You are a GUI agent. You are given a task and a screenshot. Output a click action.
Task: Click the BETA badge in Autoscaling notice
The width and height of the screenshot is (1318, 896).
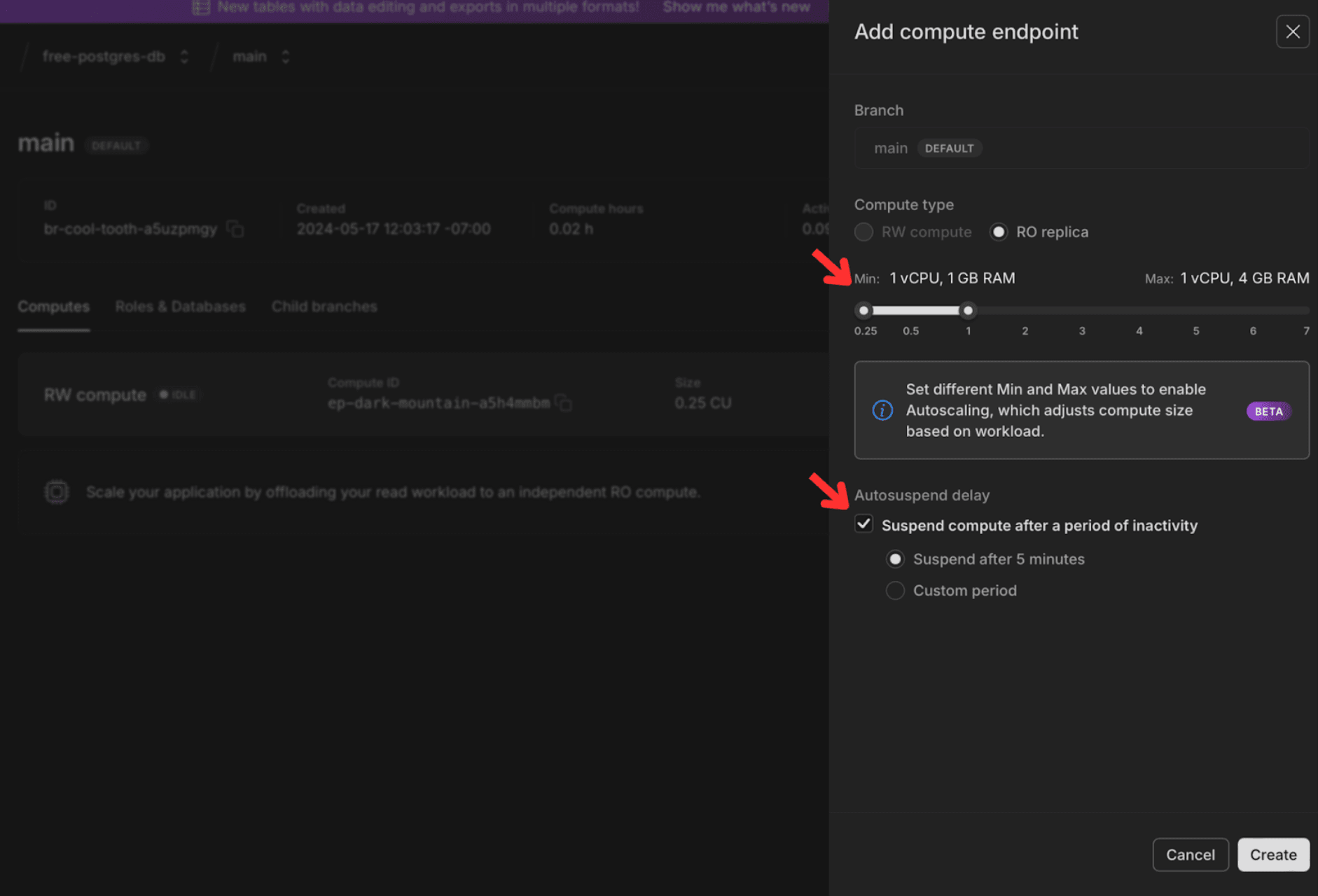click(1268, 411)
